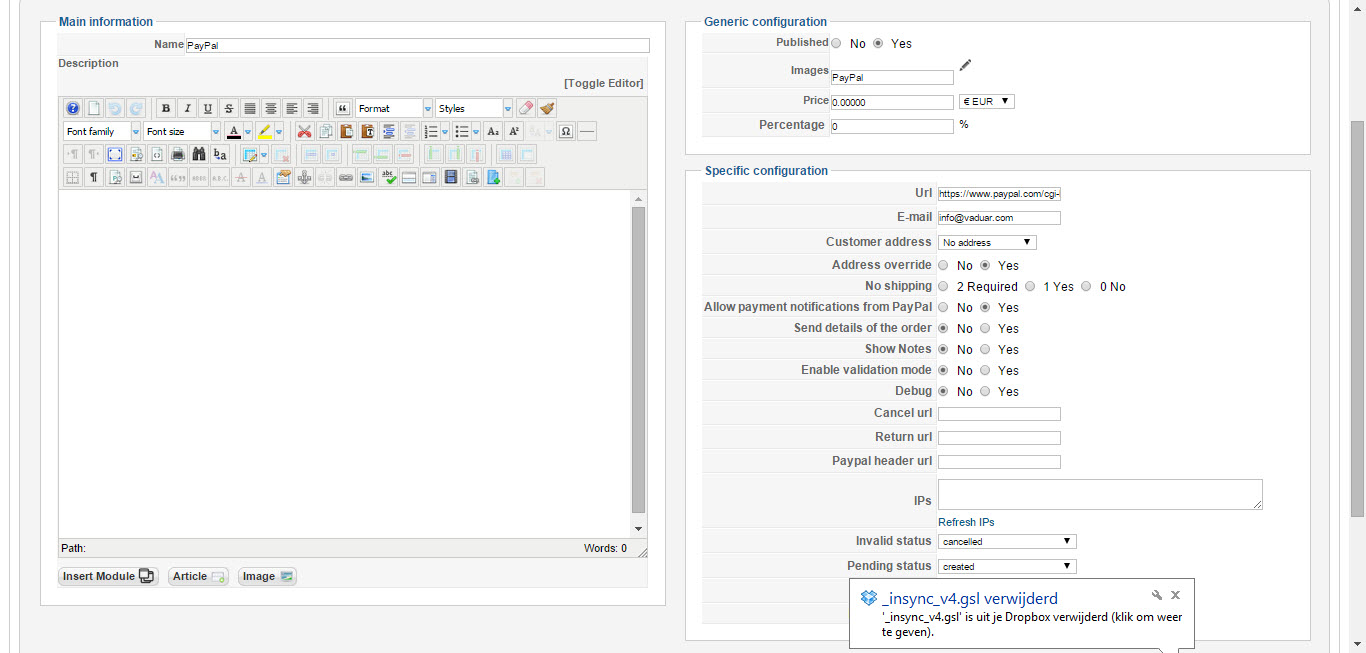The height and width of the screenshot is (653, 1366).
Task: Click the Cancel url input field
Action: [999, 413]
